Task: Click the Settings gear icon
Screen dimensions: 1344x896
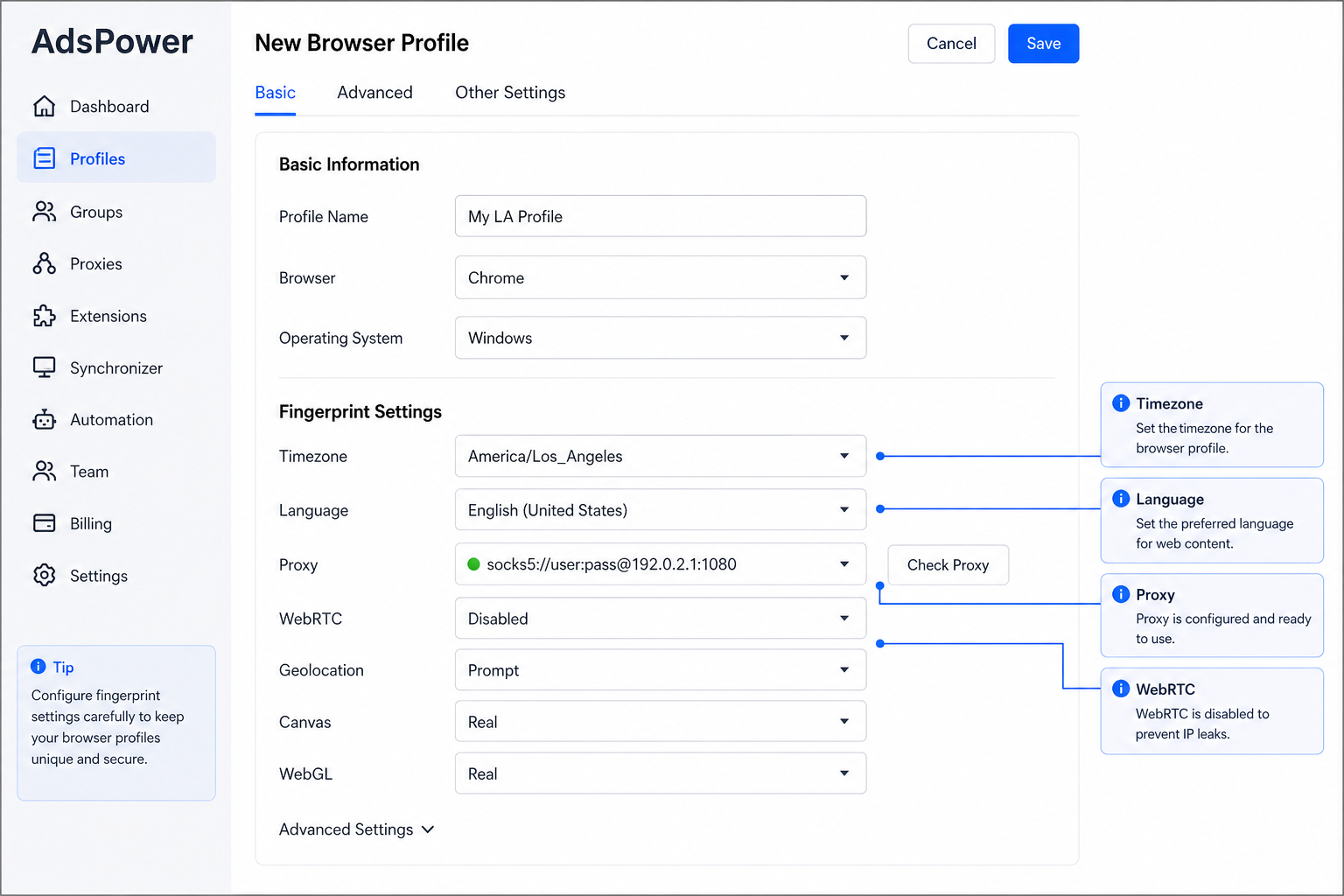Action: click(45, 575)
